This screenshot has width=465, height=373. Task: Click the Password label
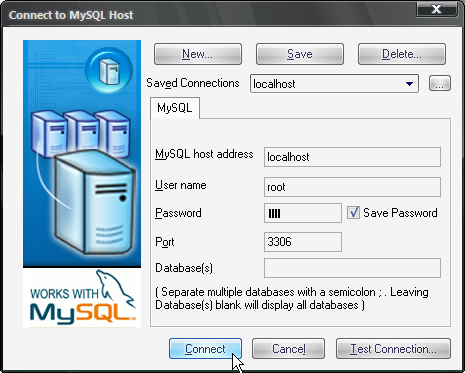click(x=178, y=213)
